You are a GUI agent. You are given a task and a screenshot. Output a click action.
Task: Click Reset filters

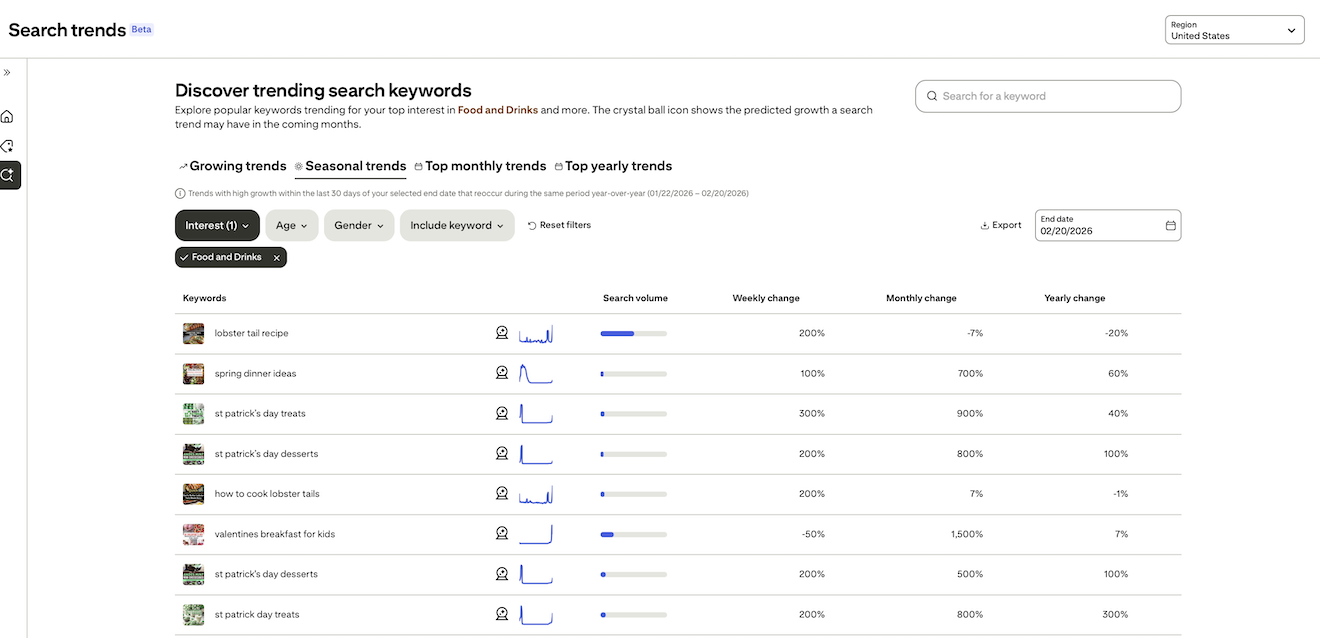point(559,226)
